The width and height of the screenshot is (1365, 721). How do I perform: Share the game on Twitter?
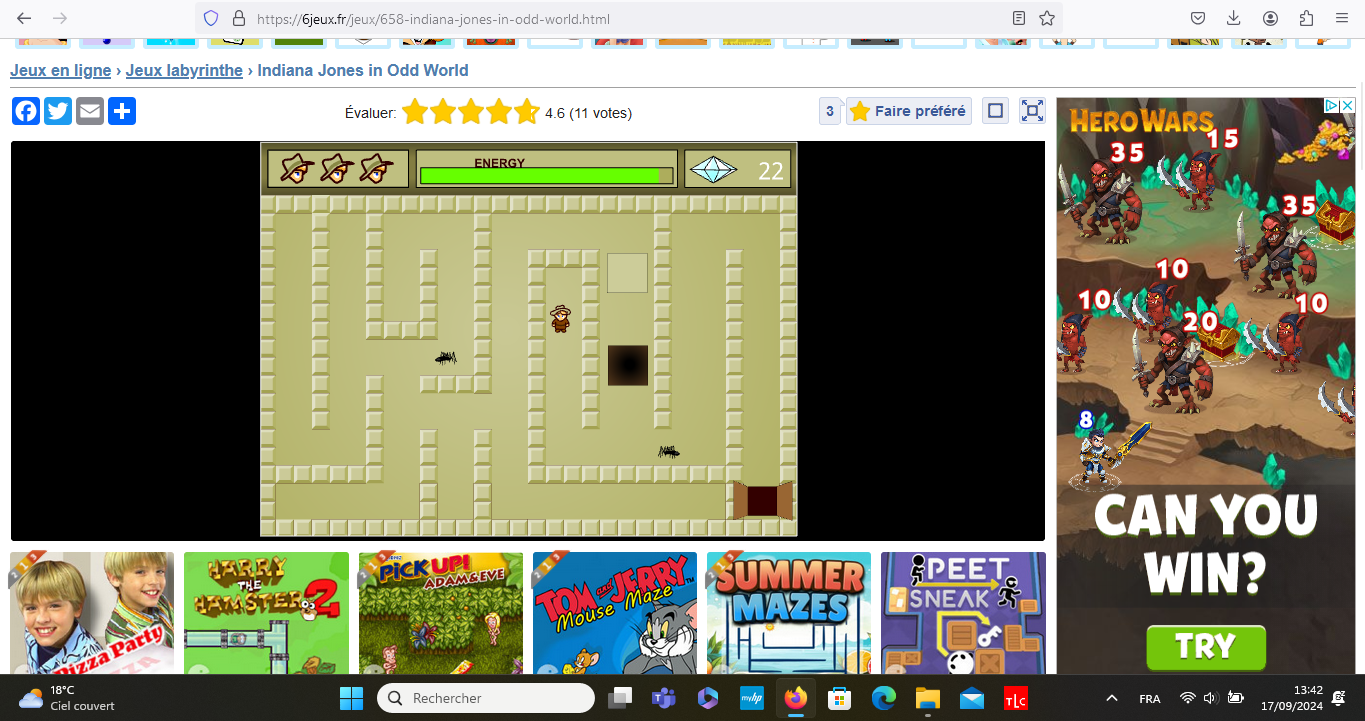(58, 111)
